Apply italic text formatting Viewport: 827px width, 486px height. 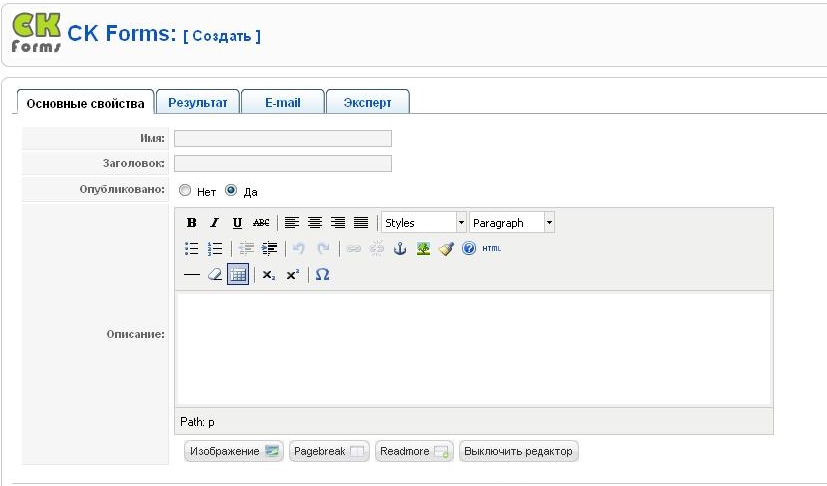point(214,223)
